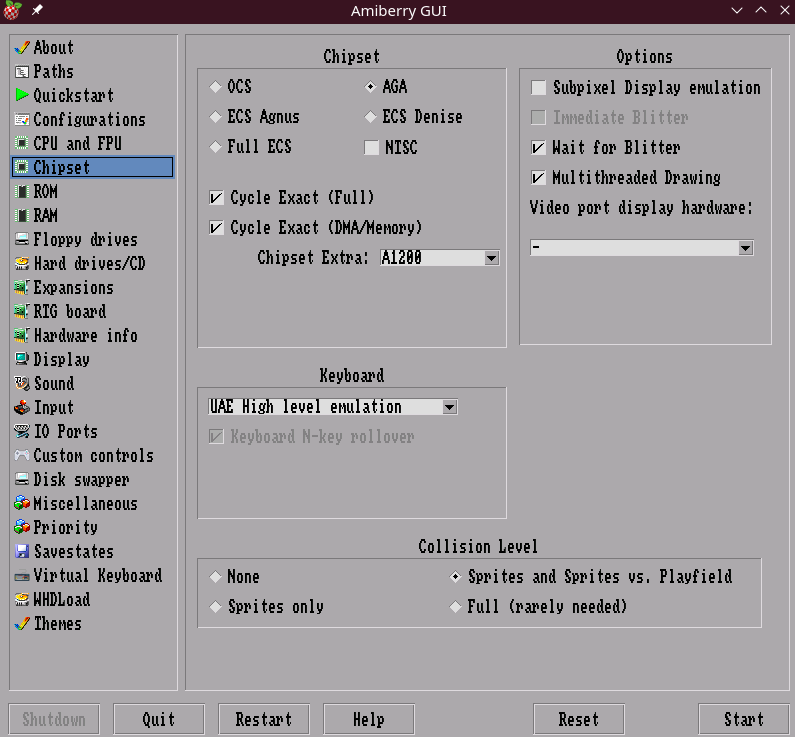Select Sprites and Sprites vs. Playfield
The width and height of the screenshot is (795, 737).
(x=455, y=577)
